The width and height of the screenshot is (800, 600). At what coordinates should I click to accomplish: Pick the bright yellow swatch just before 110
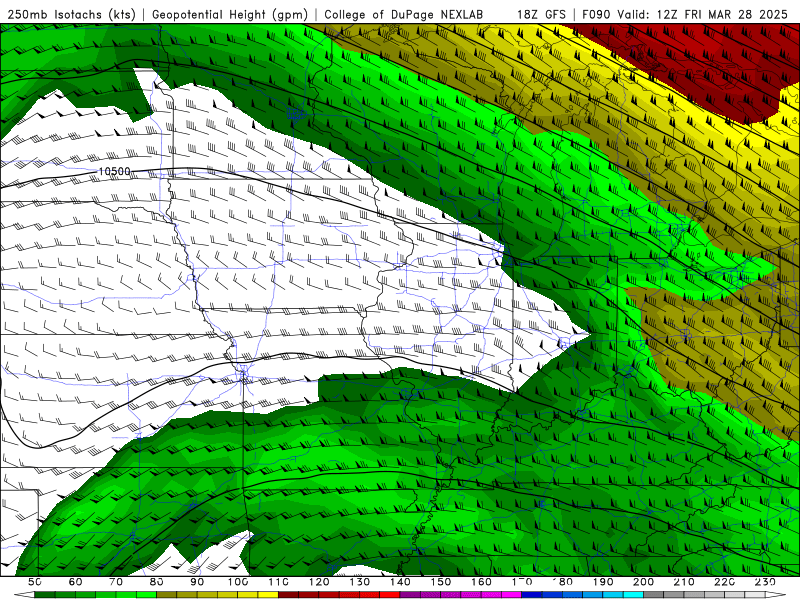268,595
